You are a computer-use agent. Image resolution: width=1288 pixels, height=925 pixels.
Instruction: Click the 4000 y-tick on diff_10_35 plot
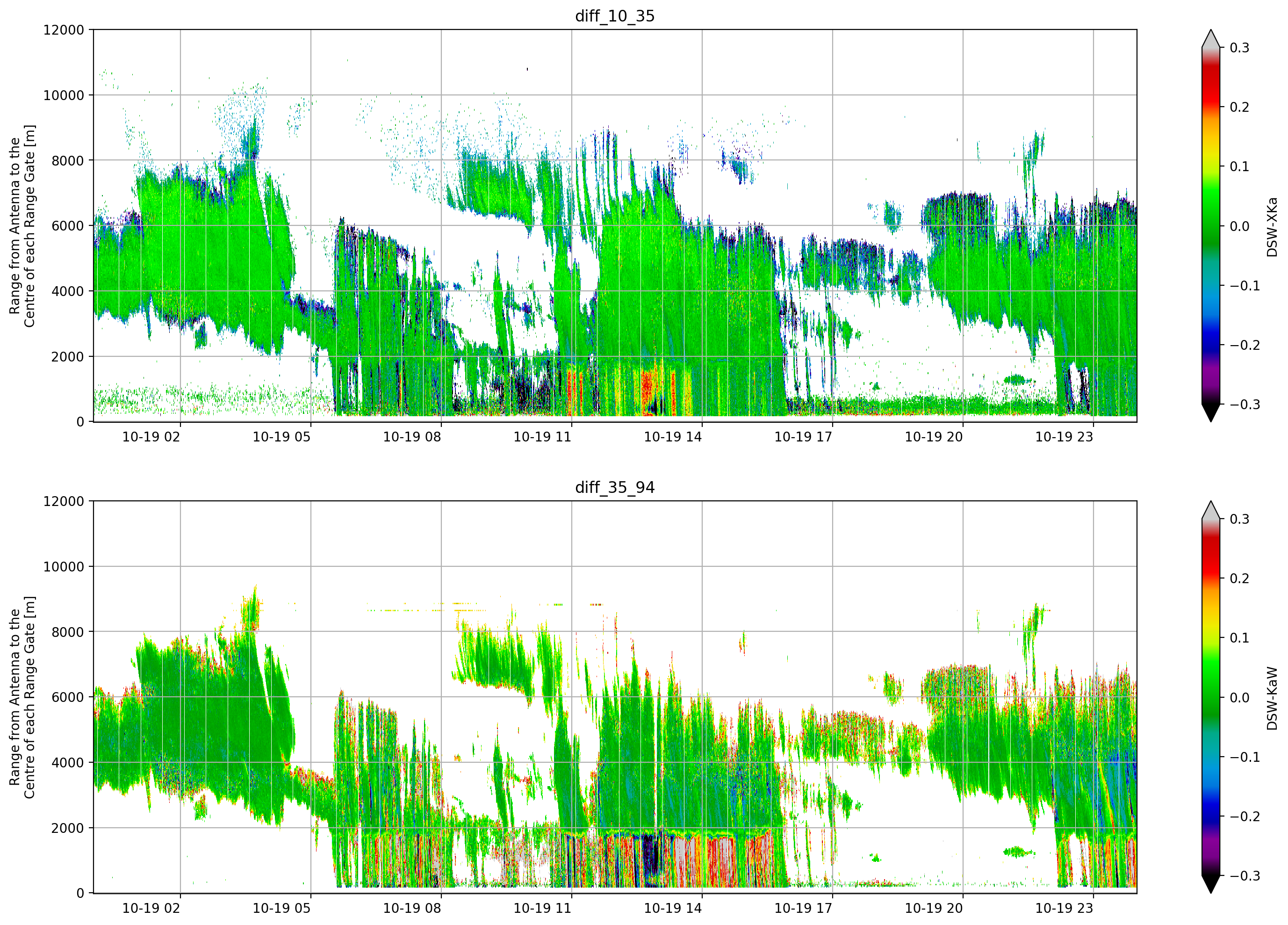pos(68,291)
